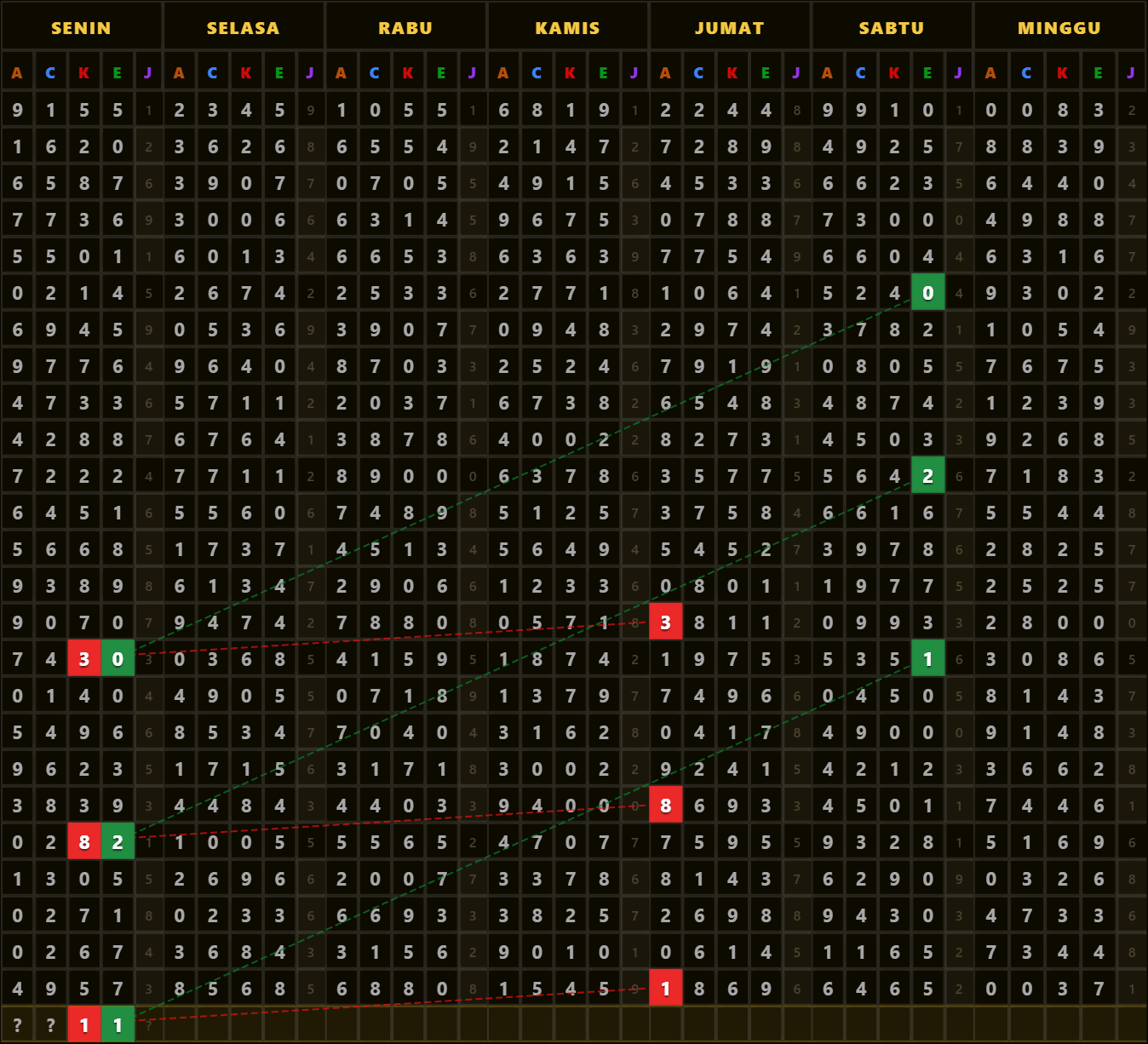Click the green highlighted 0 in SENIN E column
The width and height of the screenshot is (1148, 1044).
tap(118, 658)
